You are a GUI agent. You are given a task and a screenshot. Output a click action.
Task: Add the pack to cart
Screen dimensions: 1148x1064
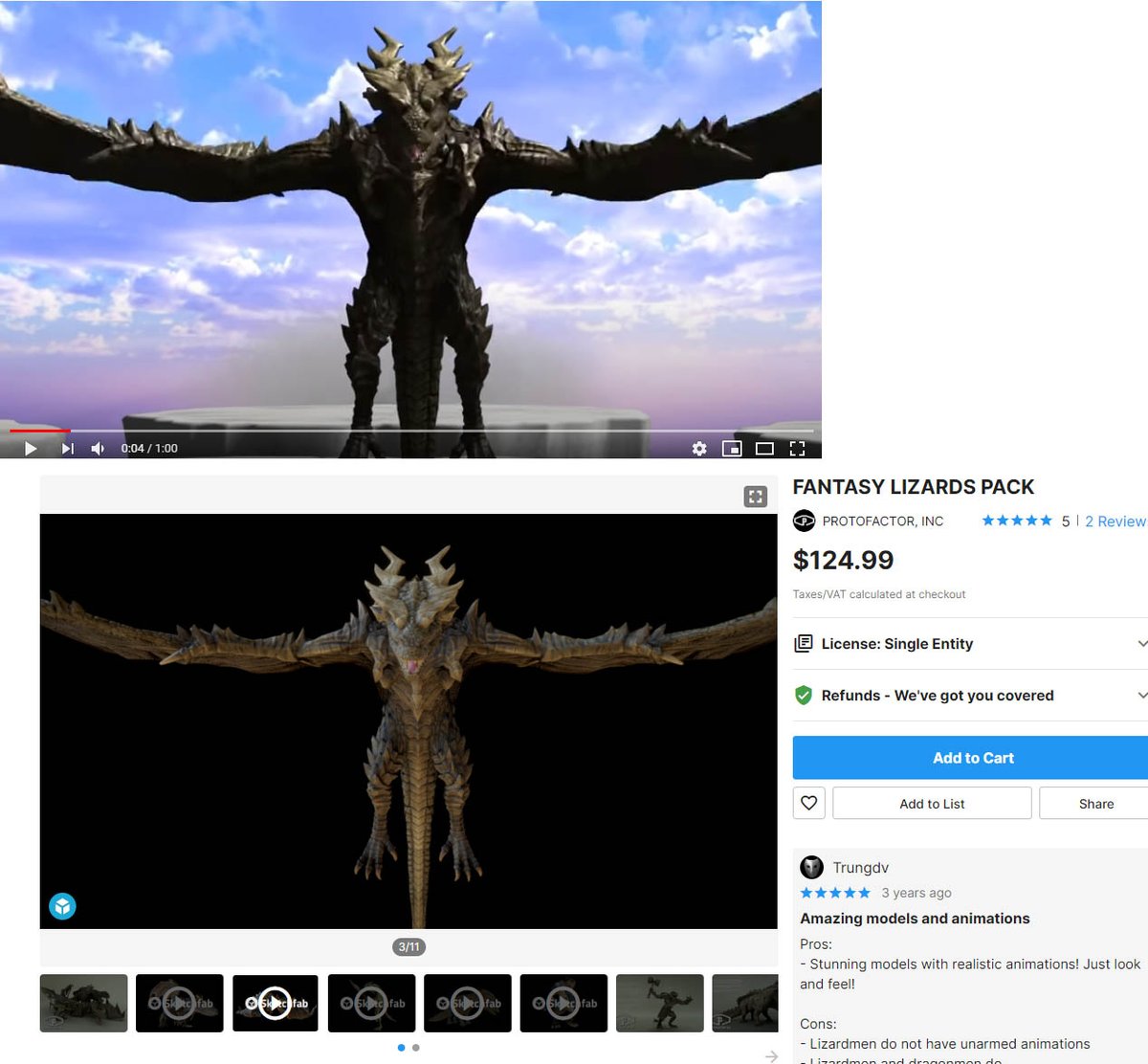coord(970,758)
